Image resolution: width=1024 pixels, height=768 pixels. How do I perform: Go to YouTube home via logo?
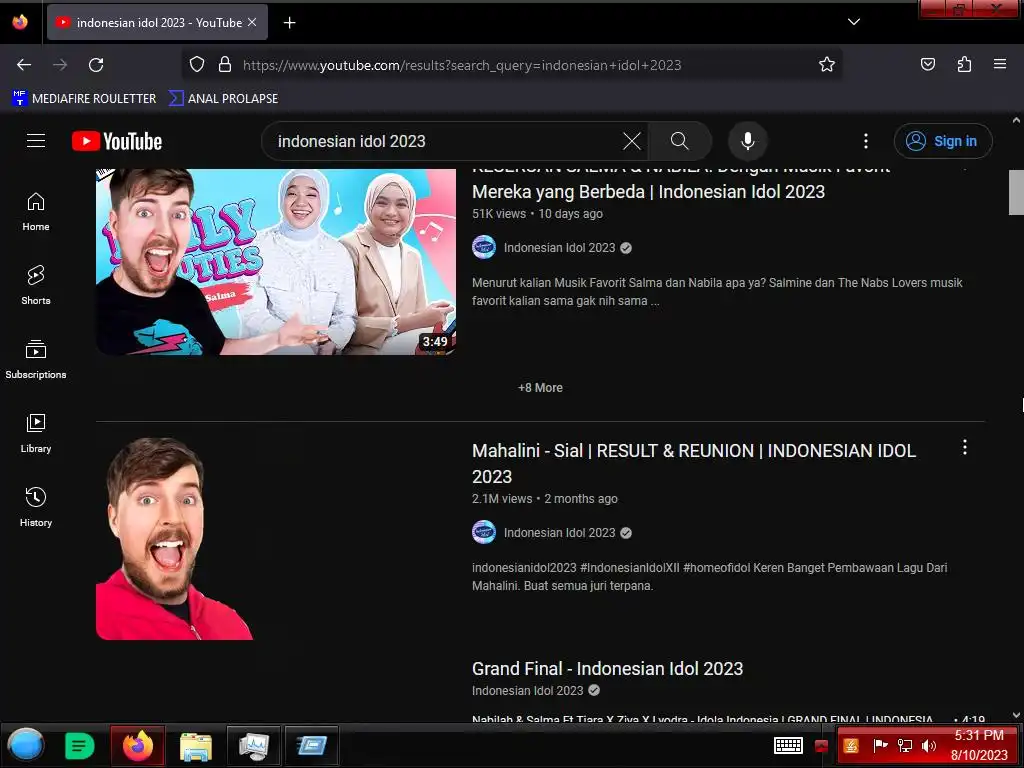[117, 141]
